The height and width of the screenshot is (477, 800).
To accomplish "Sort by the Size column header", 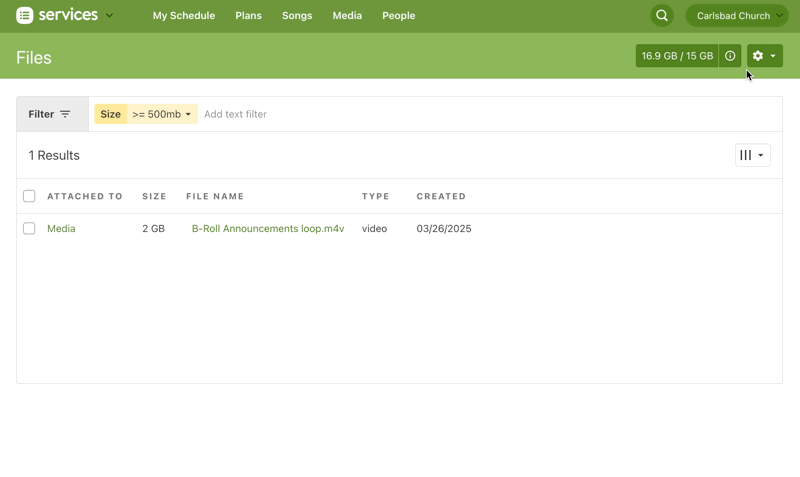I will click(154, 196).
